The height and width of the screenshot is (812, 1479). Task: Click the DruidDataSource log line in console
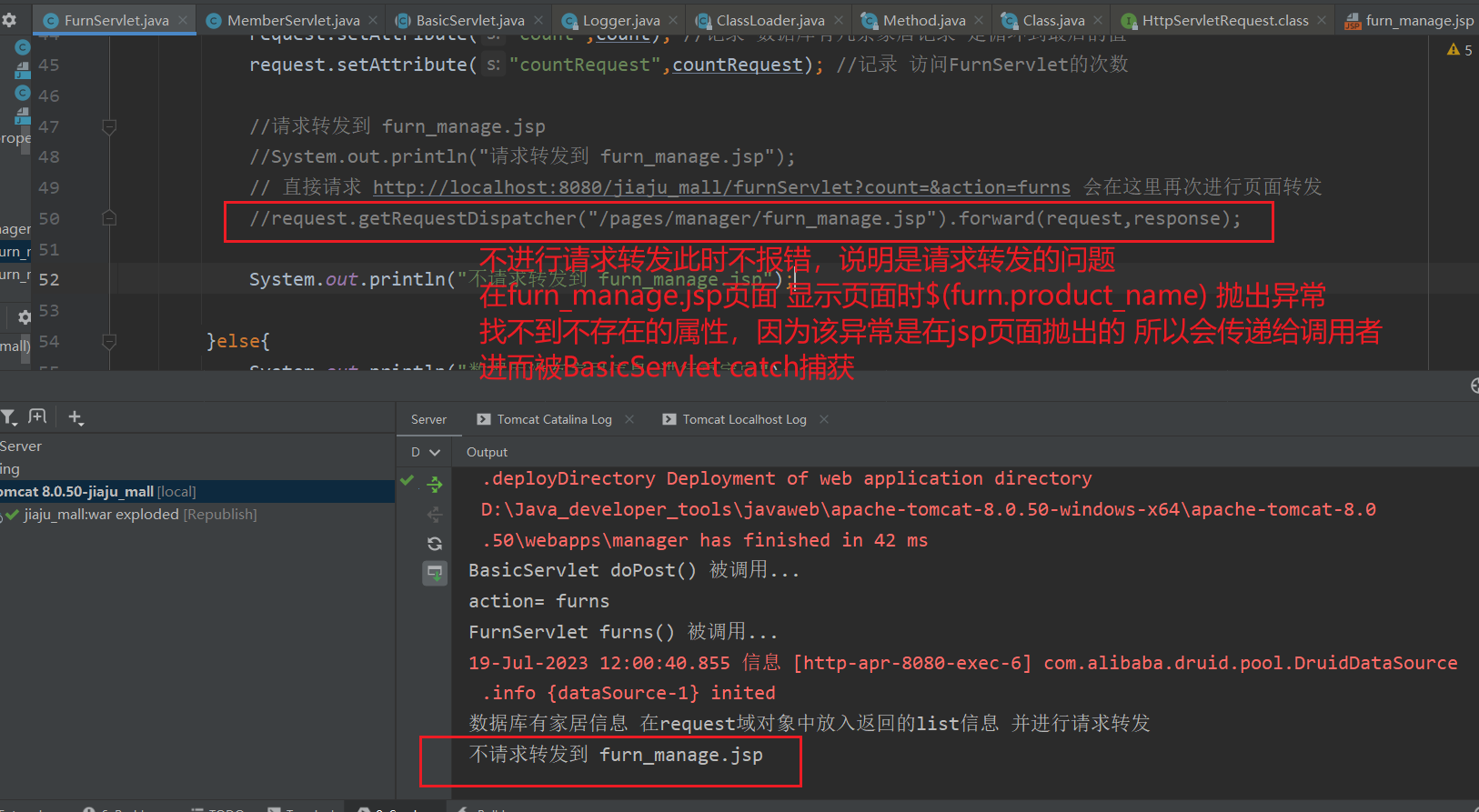(962, 663)
